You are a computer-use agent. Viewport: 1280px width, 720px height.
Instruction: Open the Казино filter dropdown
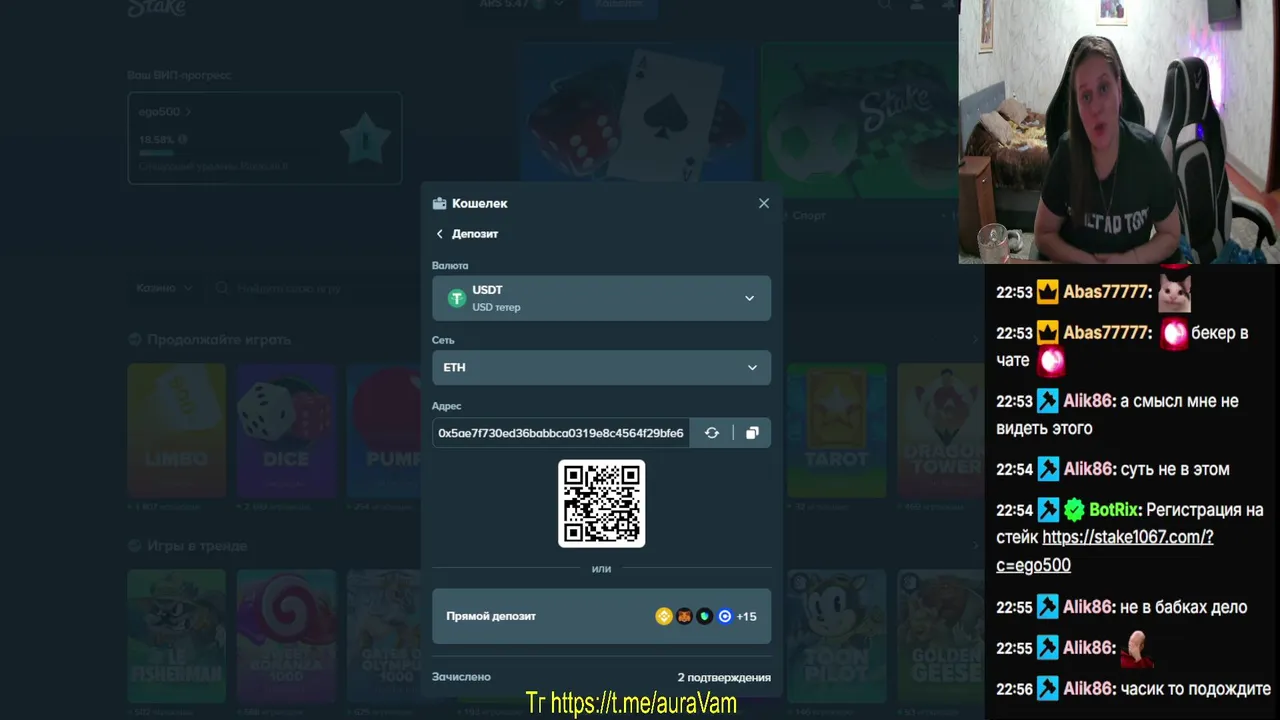[164, 288]
